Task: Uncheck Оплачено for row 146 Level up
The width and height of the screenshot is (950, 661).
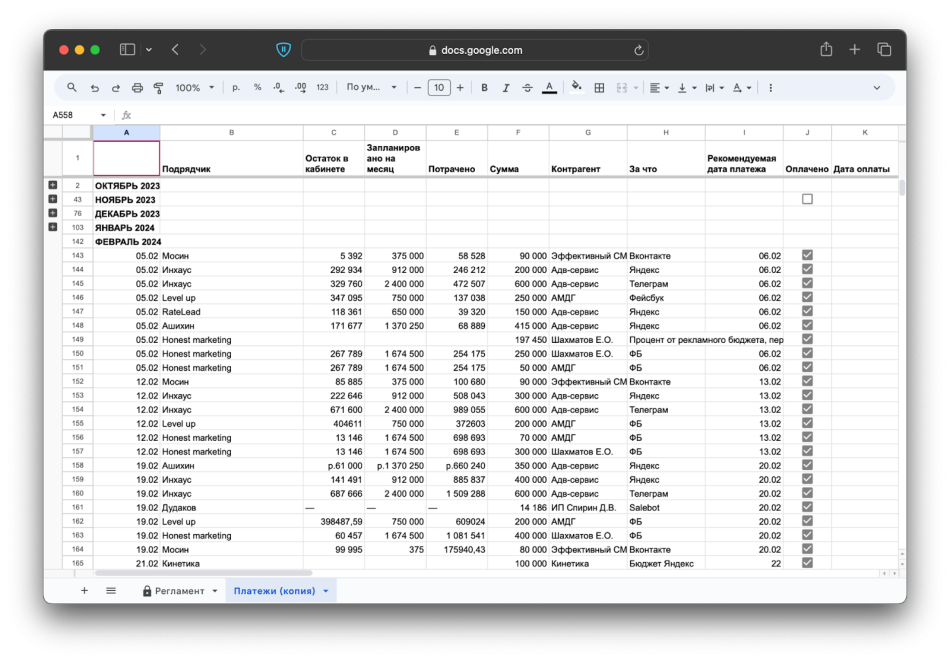Action: pos(807,297)
